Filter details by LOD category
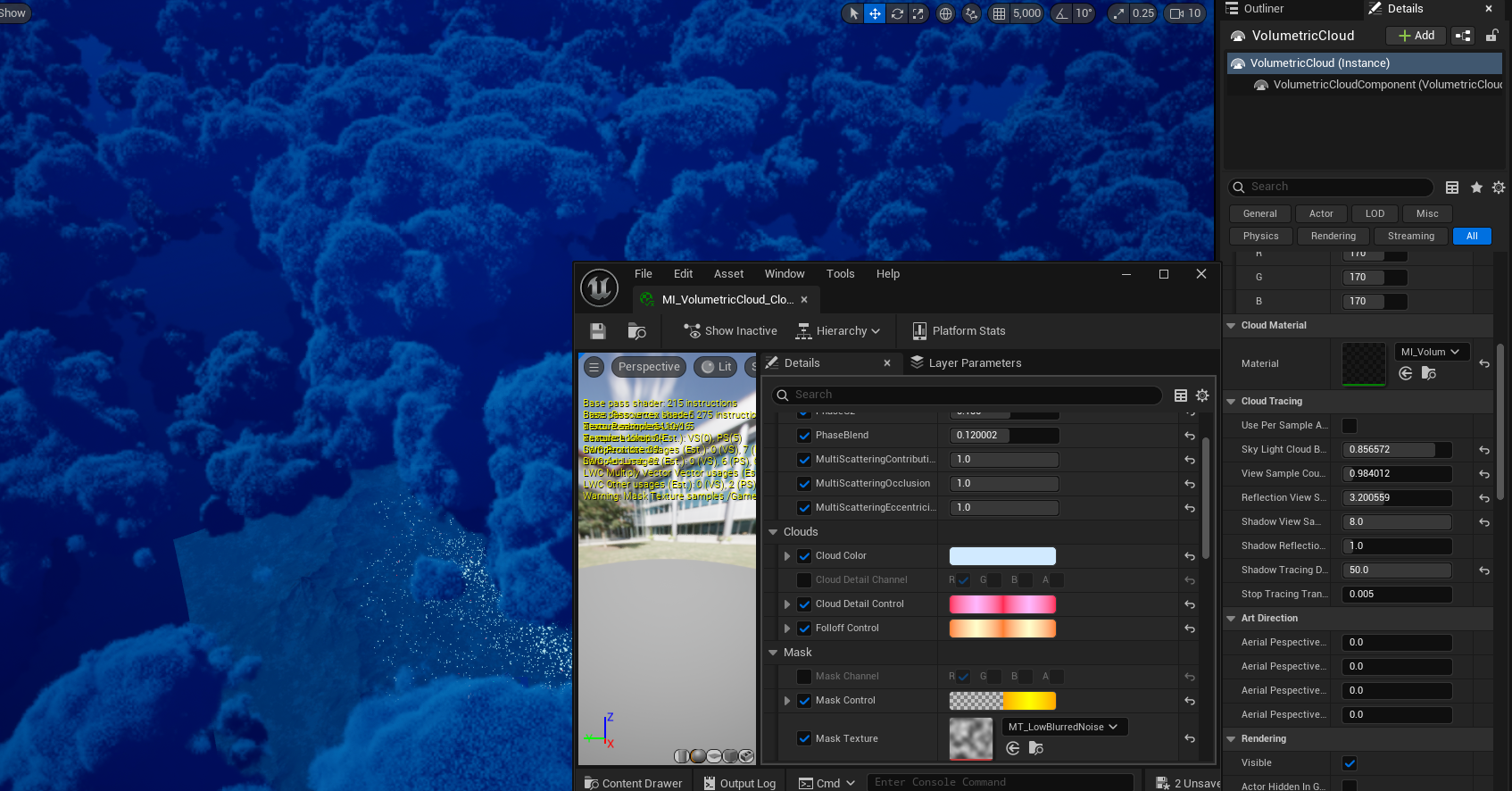The image size is (1512, 791). [1375, 213]
